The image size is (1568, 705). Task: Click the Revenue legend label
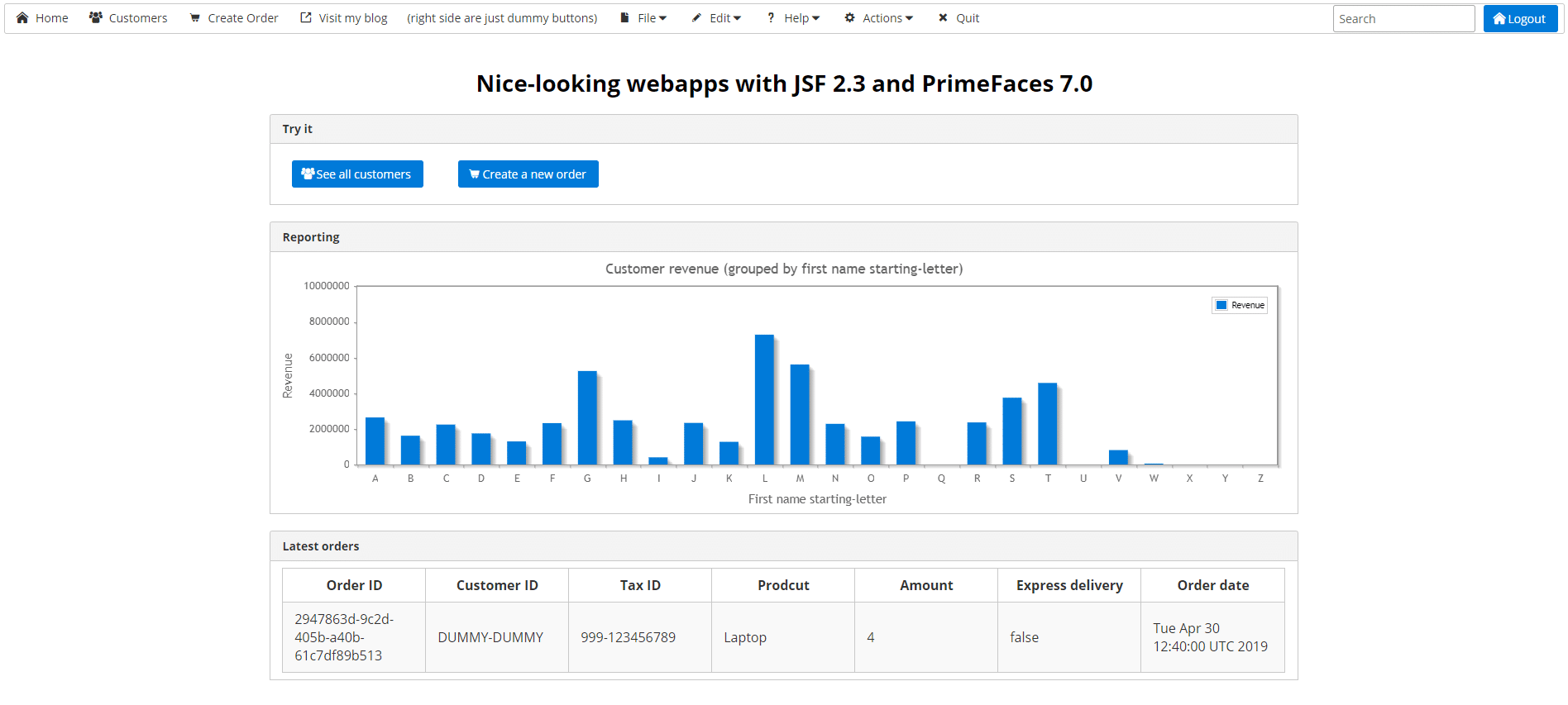1248,305
